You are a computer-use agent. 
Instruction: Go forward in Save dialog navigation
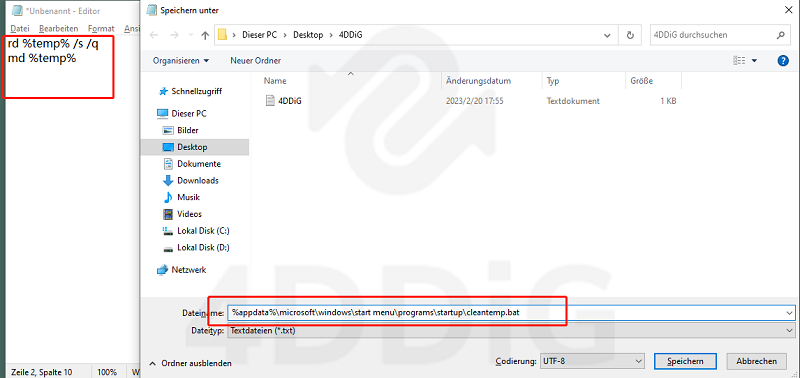pos(173,35)
